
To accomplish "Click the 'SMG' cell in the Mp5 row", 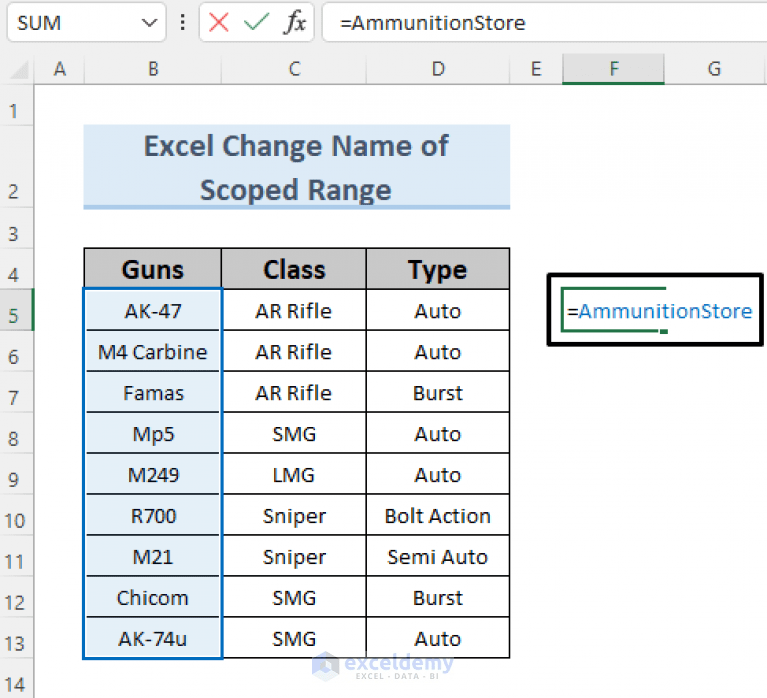I will pyautogui.click(x=293, y=433).
